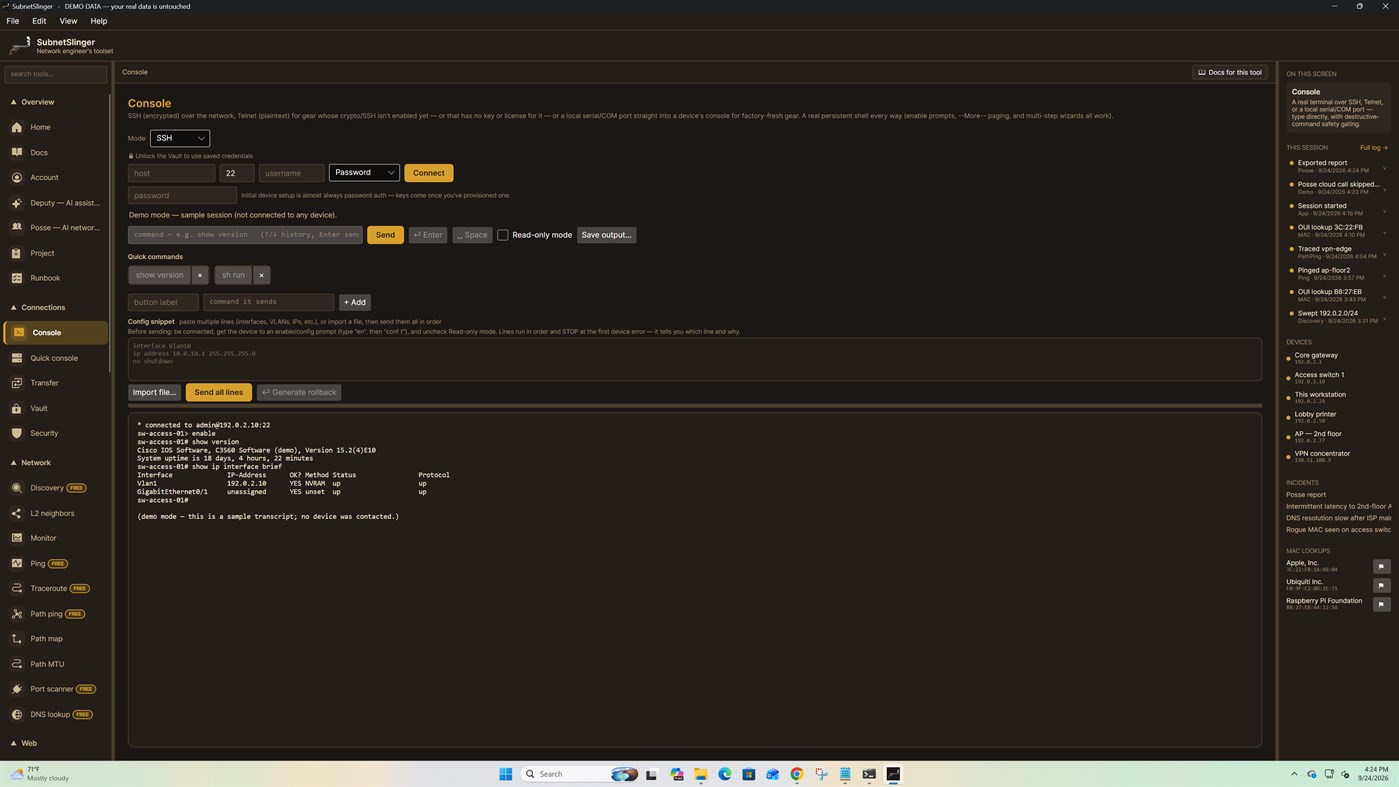Open the L2 neighbors icon
1399x787 pixels.
(x=17, y=513)
